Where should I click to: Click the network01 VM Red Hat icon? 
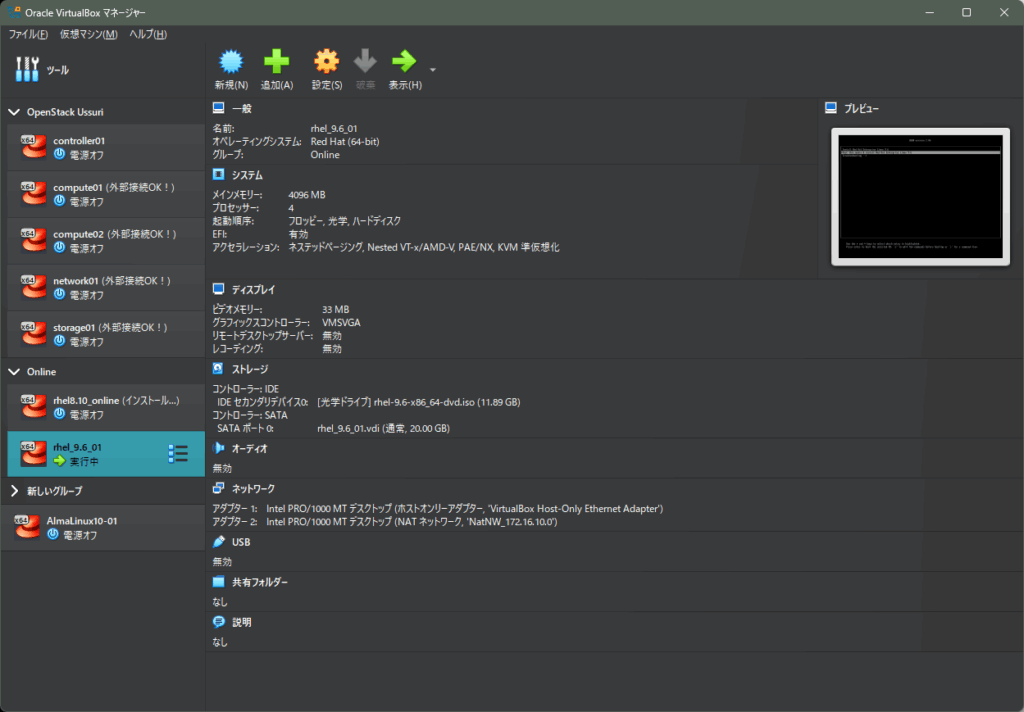33,287
